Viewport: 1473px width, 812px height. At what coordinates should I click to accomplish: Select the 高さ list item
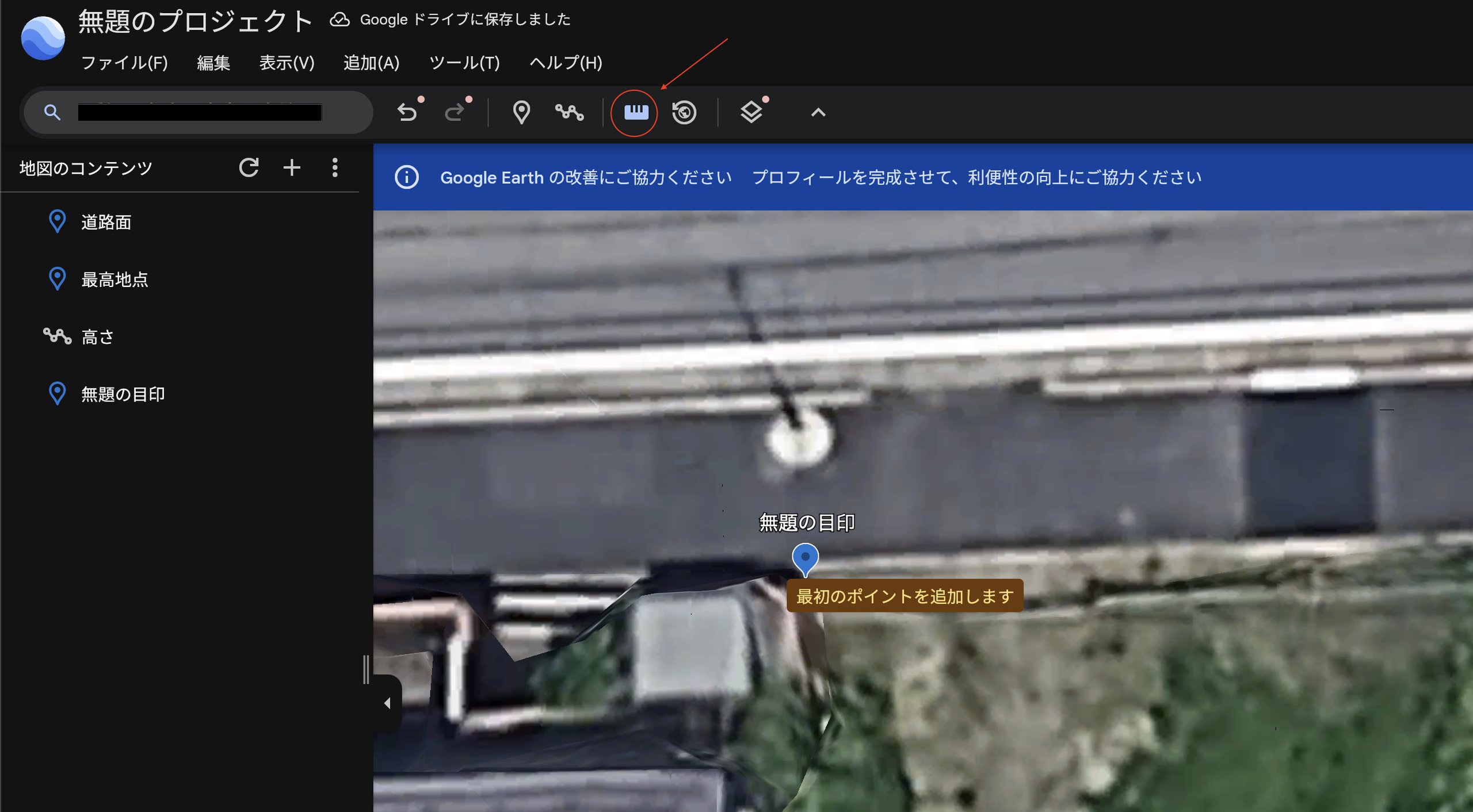tap(180, 336)
